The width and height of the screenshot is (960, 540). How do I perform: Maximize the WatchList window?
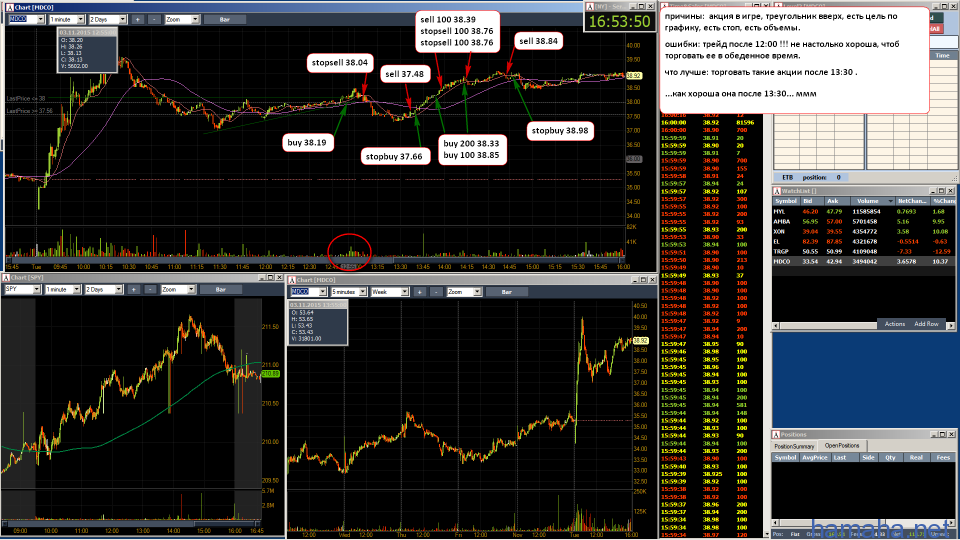pos(942,191)
